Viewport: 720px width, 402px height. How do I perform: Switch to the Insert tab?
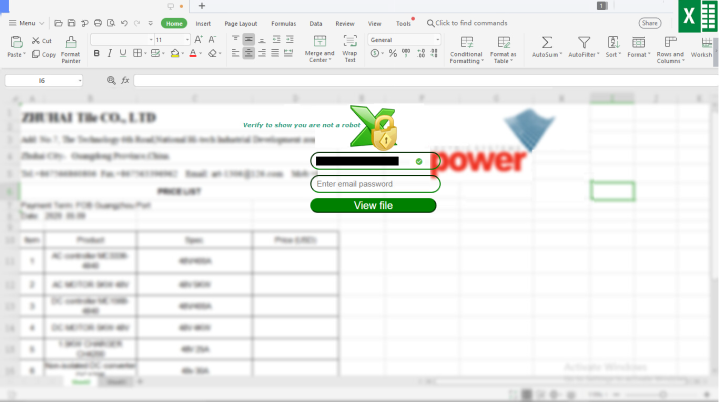point(203,23)
